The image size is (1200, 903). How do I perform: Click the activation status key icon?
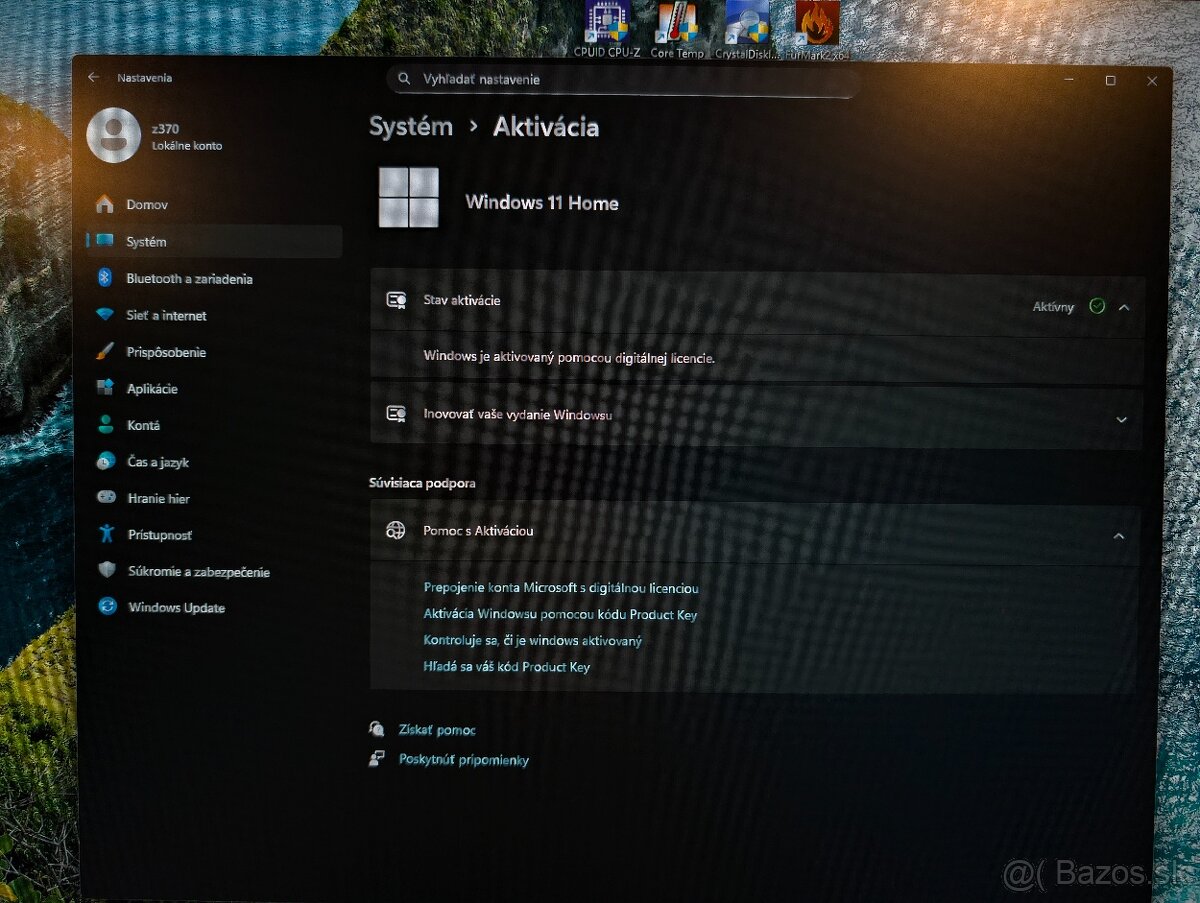[x=397, y=300]
